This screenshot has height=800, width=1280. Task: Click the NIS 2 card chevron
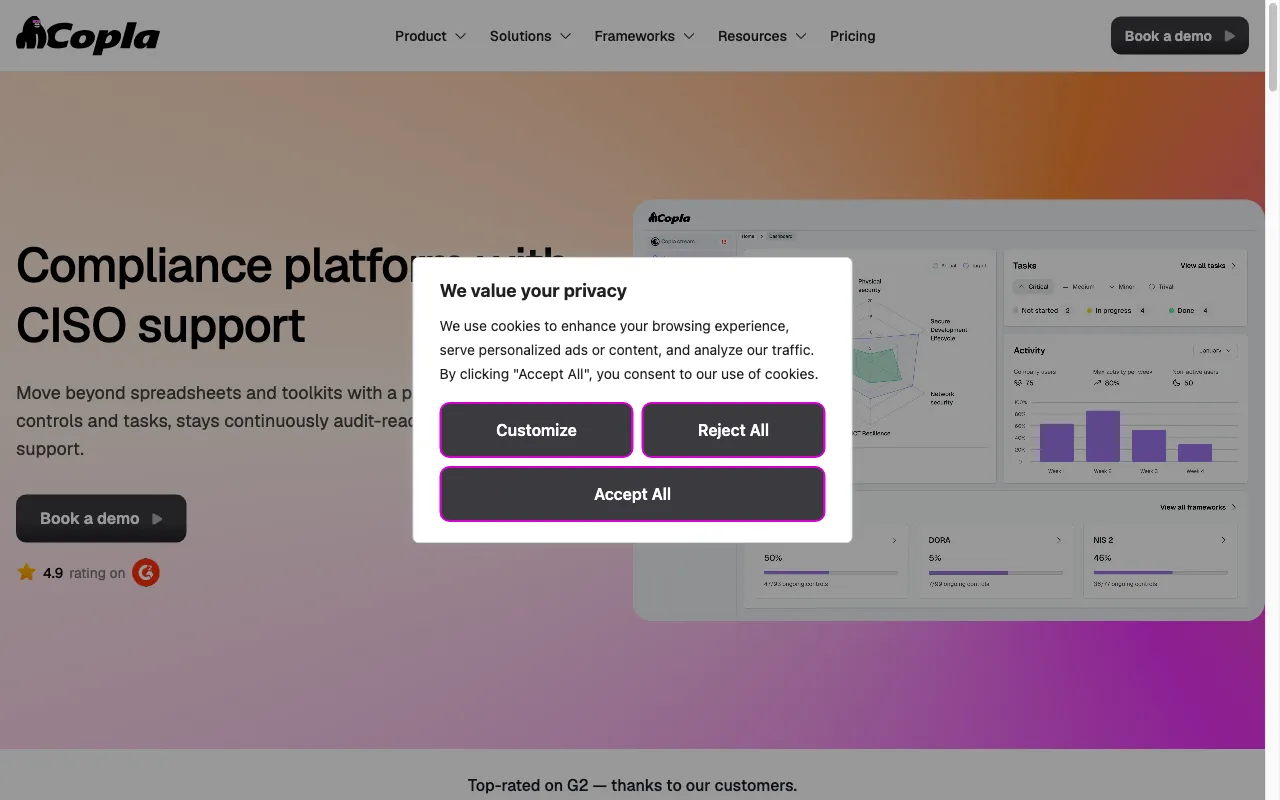coord(1223,540)
